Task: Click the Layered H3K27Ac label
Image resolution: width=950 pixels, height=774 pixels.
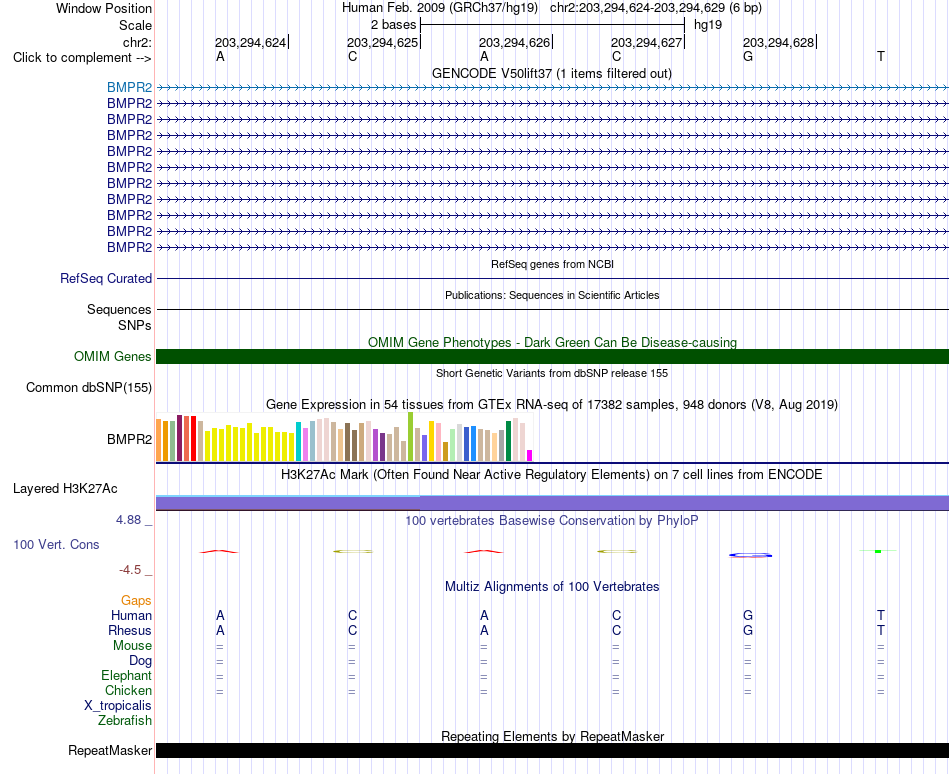Action: (65, 489)
